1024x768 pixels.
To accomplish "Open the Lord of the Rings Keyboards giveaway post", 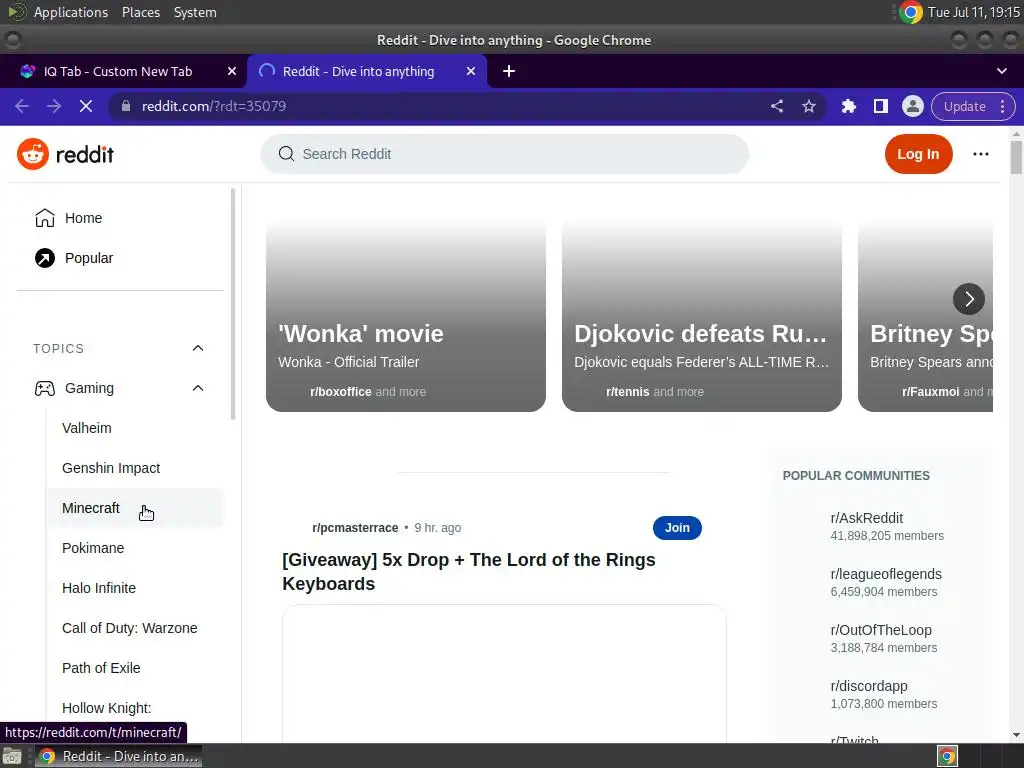I will click(468, 571).
